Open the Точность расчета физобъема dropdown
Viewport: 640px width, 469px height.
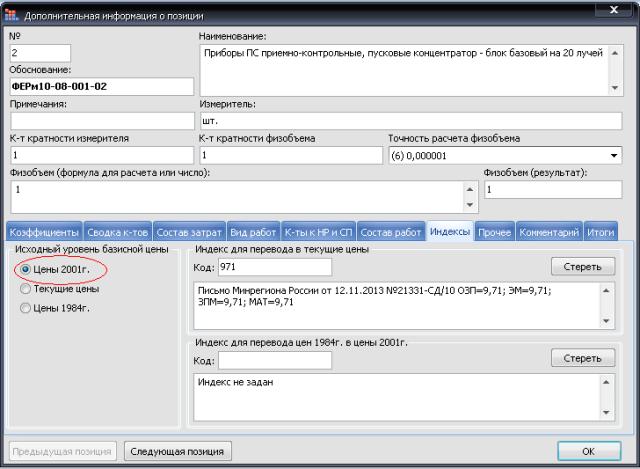(x=613, y=156)
